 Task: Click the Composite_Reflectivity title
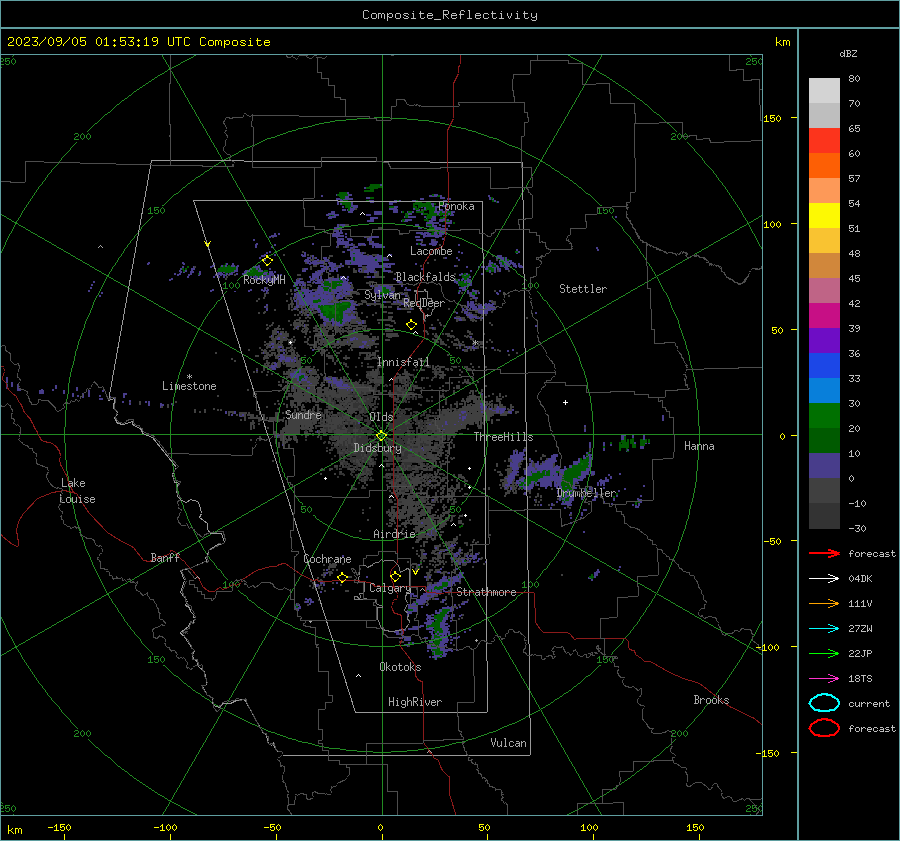(450, 15)
